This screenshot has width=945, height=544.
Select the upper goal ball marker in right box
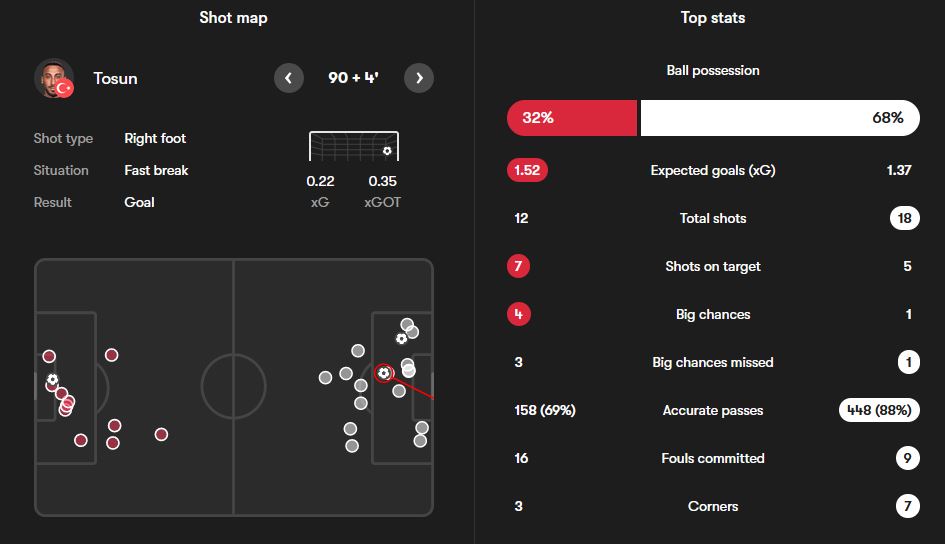(x=401, y=339)
